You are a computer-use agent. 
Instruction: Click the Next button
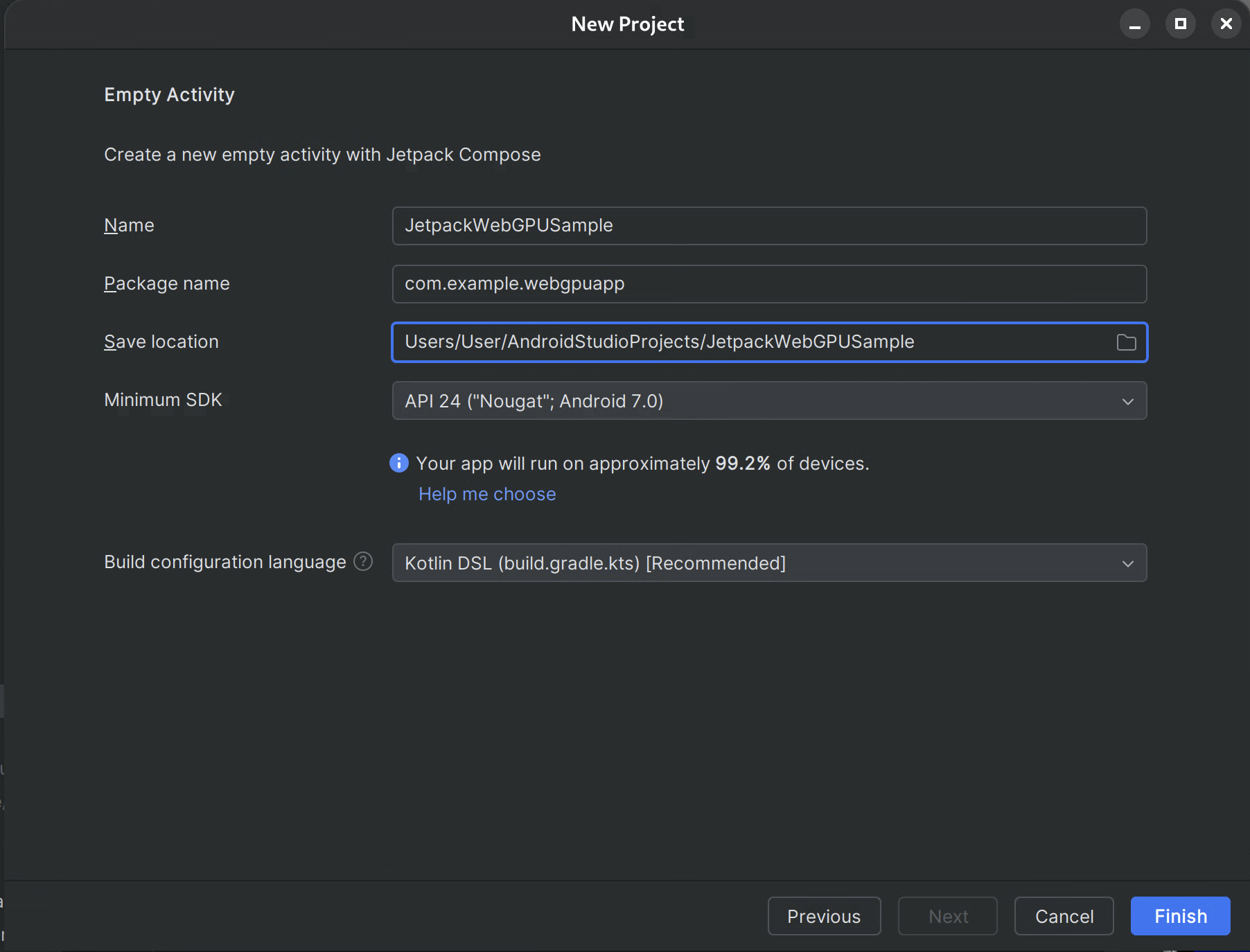pyautogui.click(x=947, y=916)
